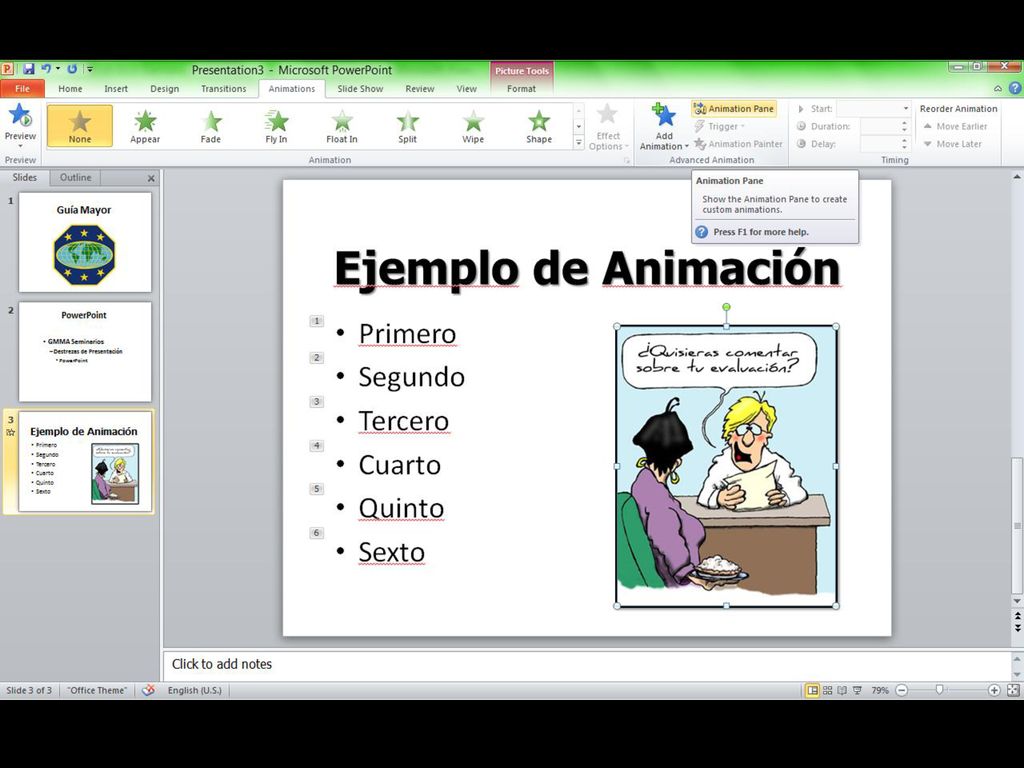The height and width of the screenshot is (768, 1024).
Task: Click animation order marker 1 beside Primero
Action: point(316,321)
